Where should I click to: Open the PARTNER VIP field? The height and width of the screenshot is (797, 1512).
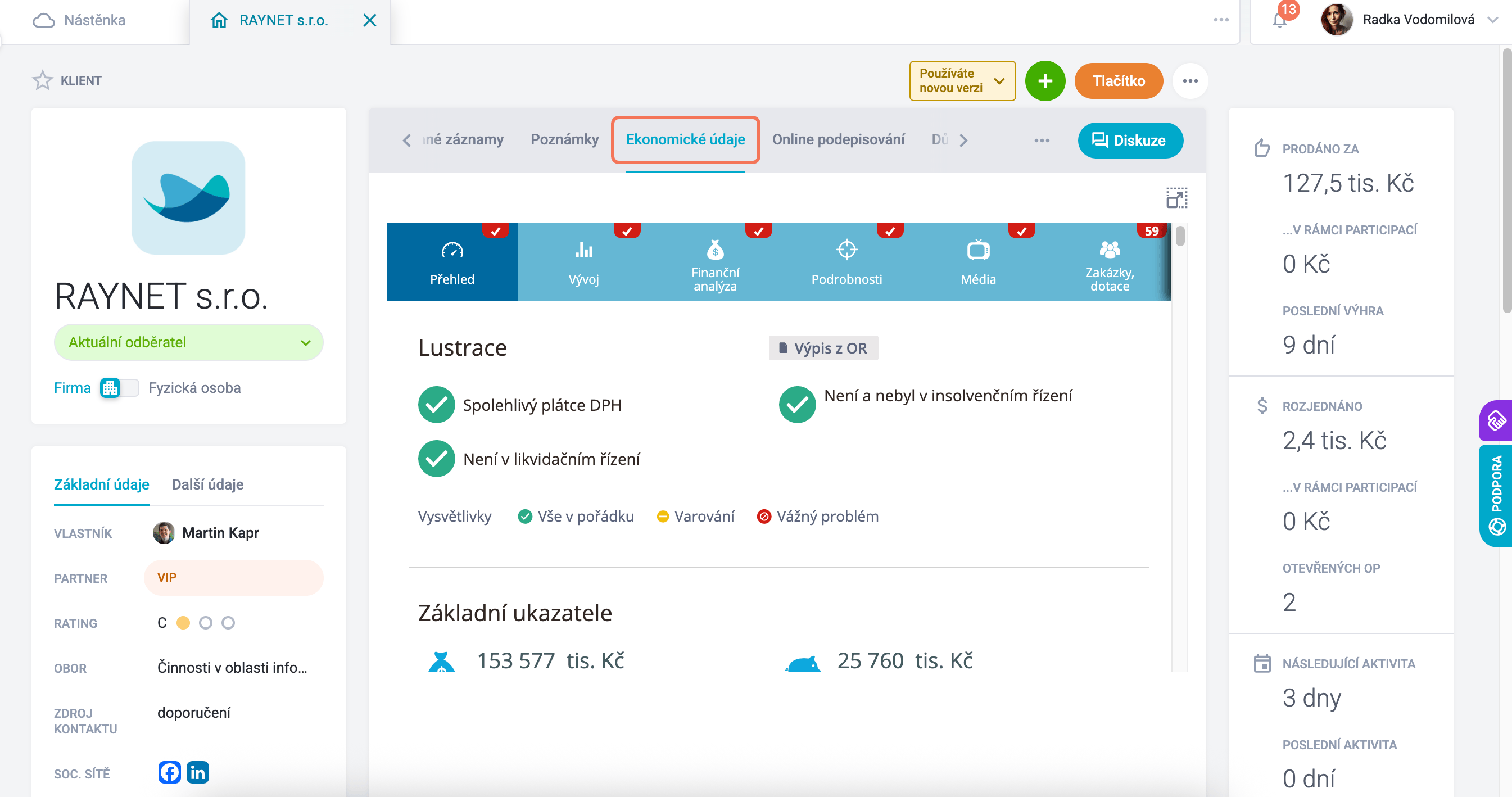(x=234, y=577)
